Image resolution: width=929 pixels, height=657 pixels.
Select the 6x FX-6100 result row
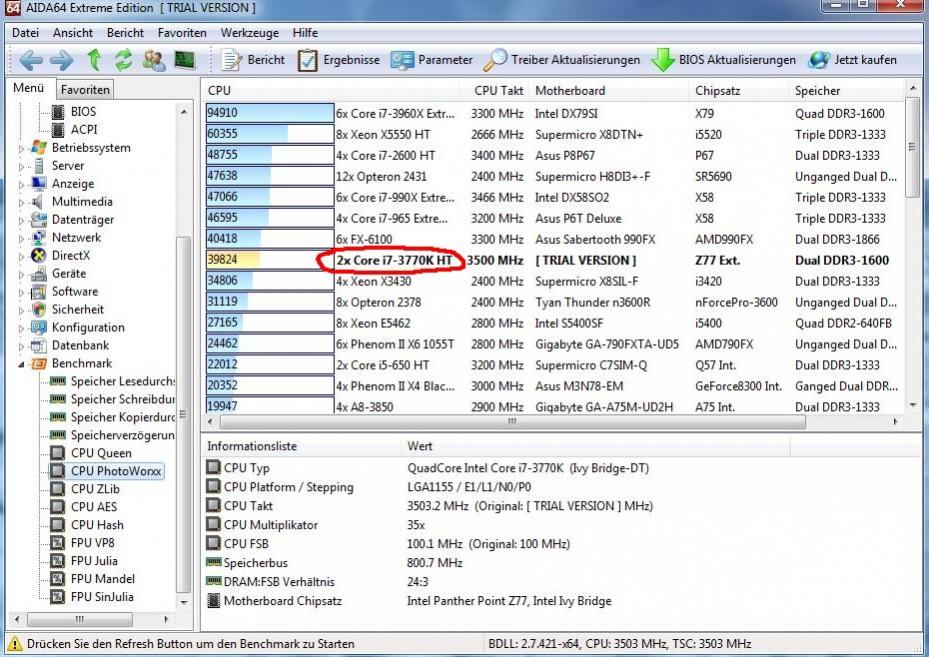[x=554, y=239]
